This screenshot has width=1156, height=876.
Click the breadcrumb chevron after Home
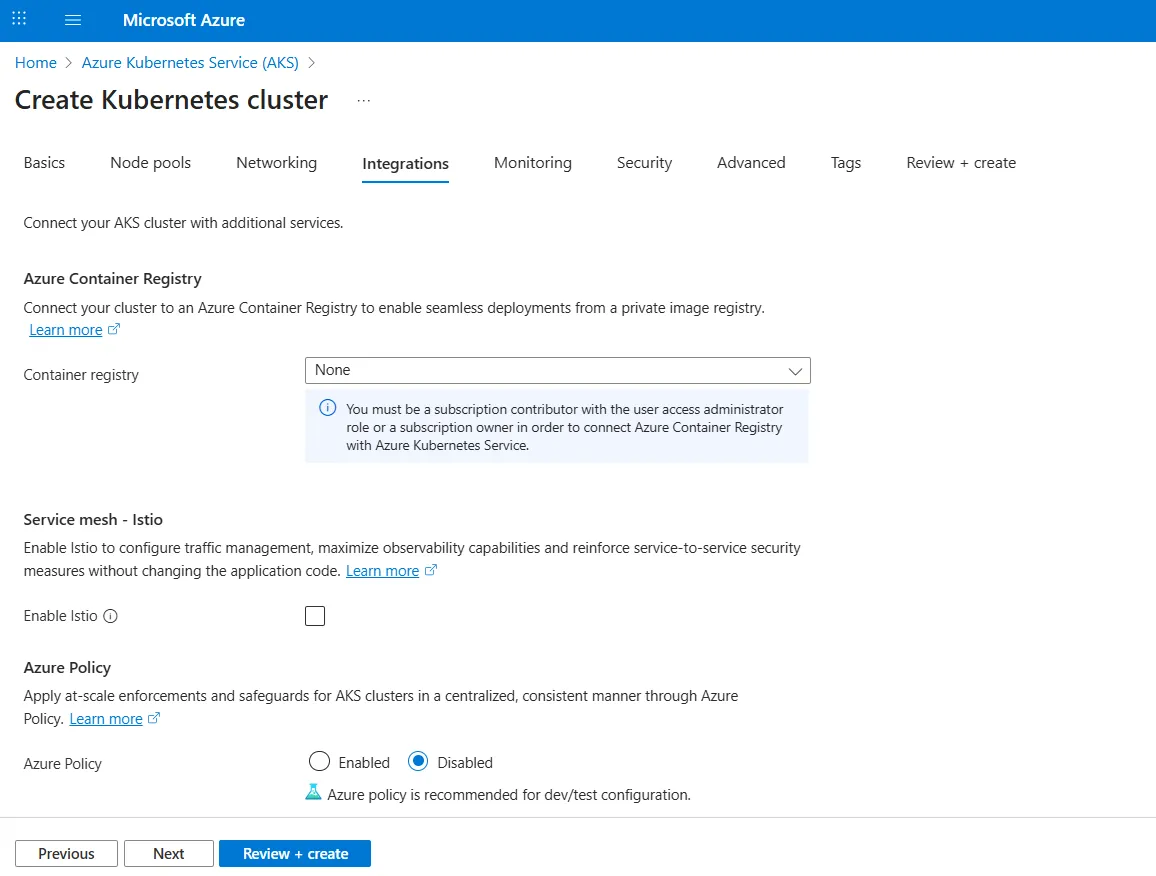69,63
